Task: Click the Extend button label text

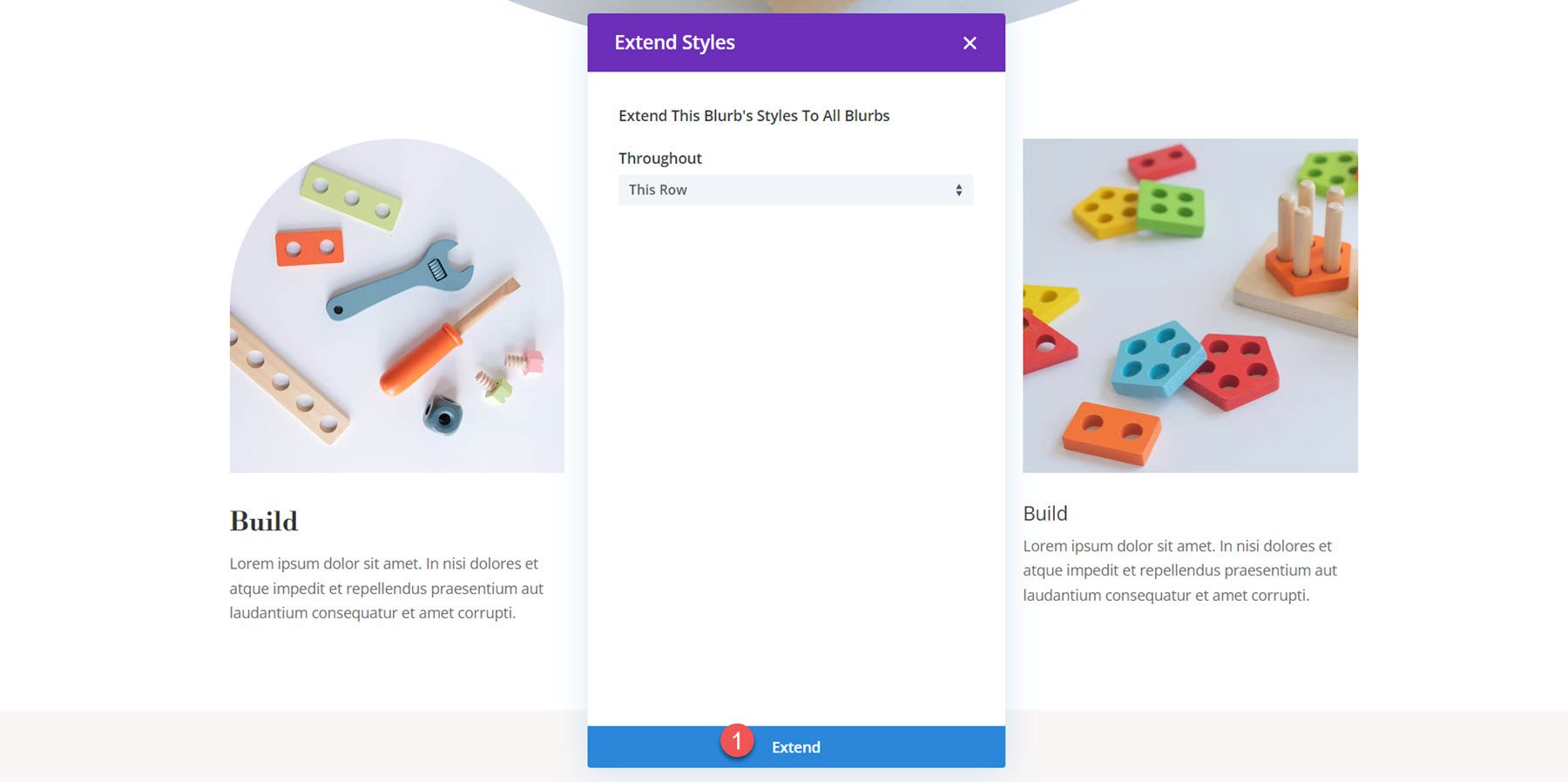Action: (794, 746)
